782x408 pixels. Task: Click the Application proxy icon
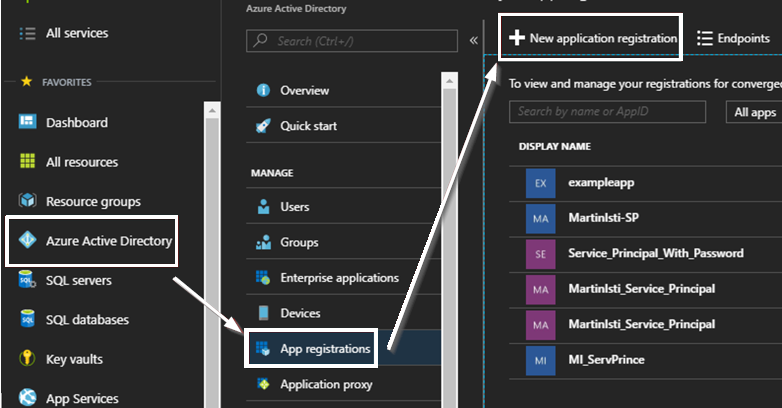[x=263, y=384]
